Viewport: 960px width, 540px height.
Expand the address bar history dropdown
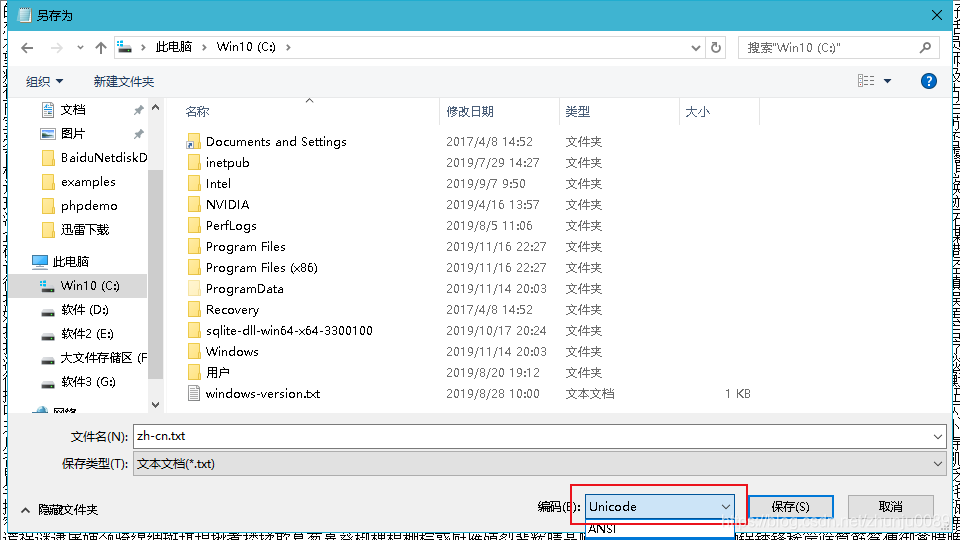(x=696, y=48)
